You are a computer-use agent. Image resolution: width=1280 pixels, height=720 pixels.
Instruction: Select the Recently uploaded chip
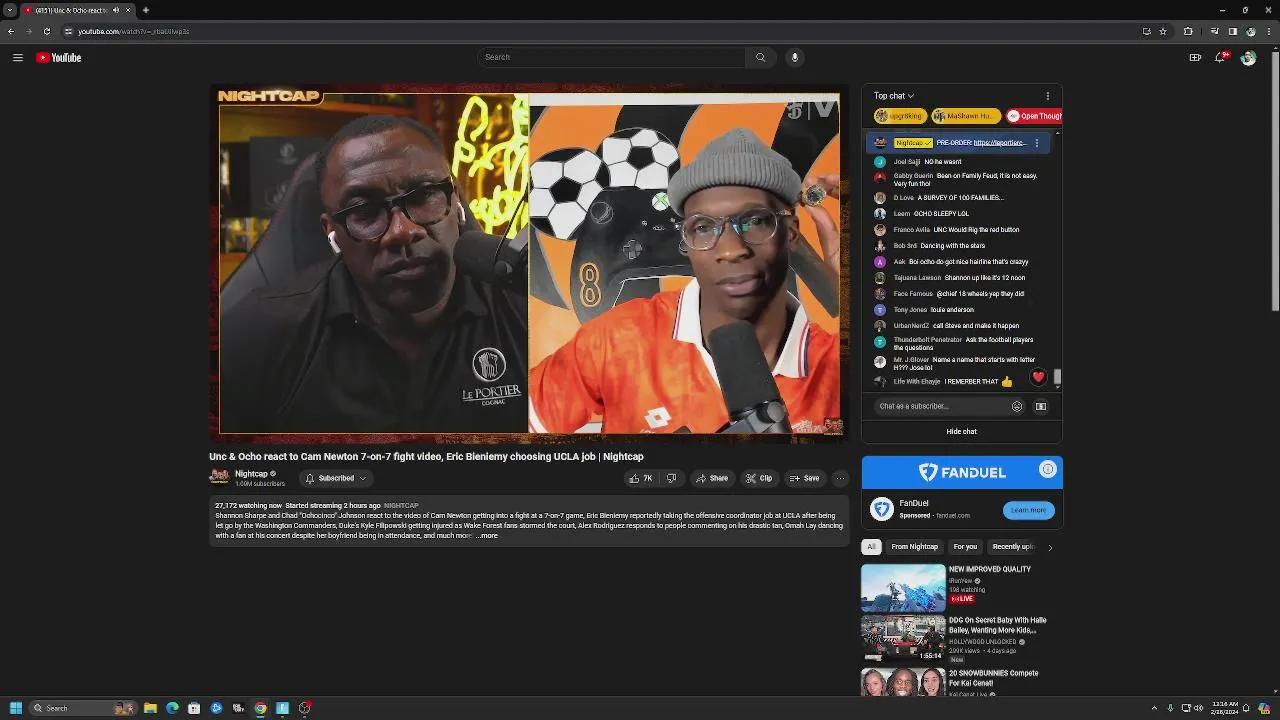tap(1013, 547)
